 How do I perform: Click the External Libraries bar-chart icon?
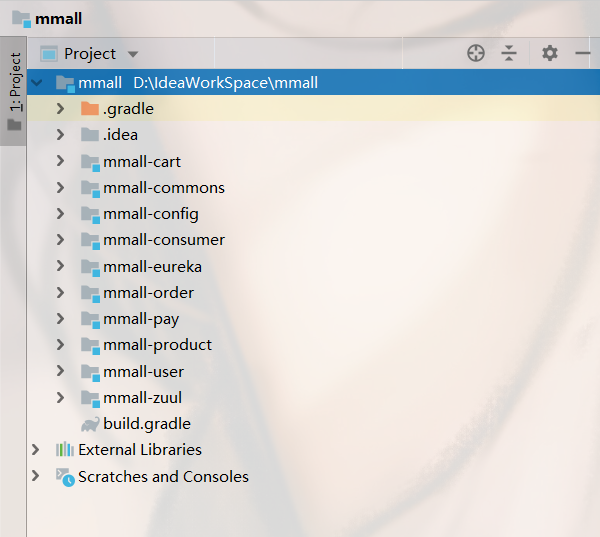65,449
